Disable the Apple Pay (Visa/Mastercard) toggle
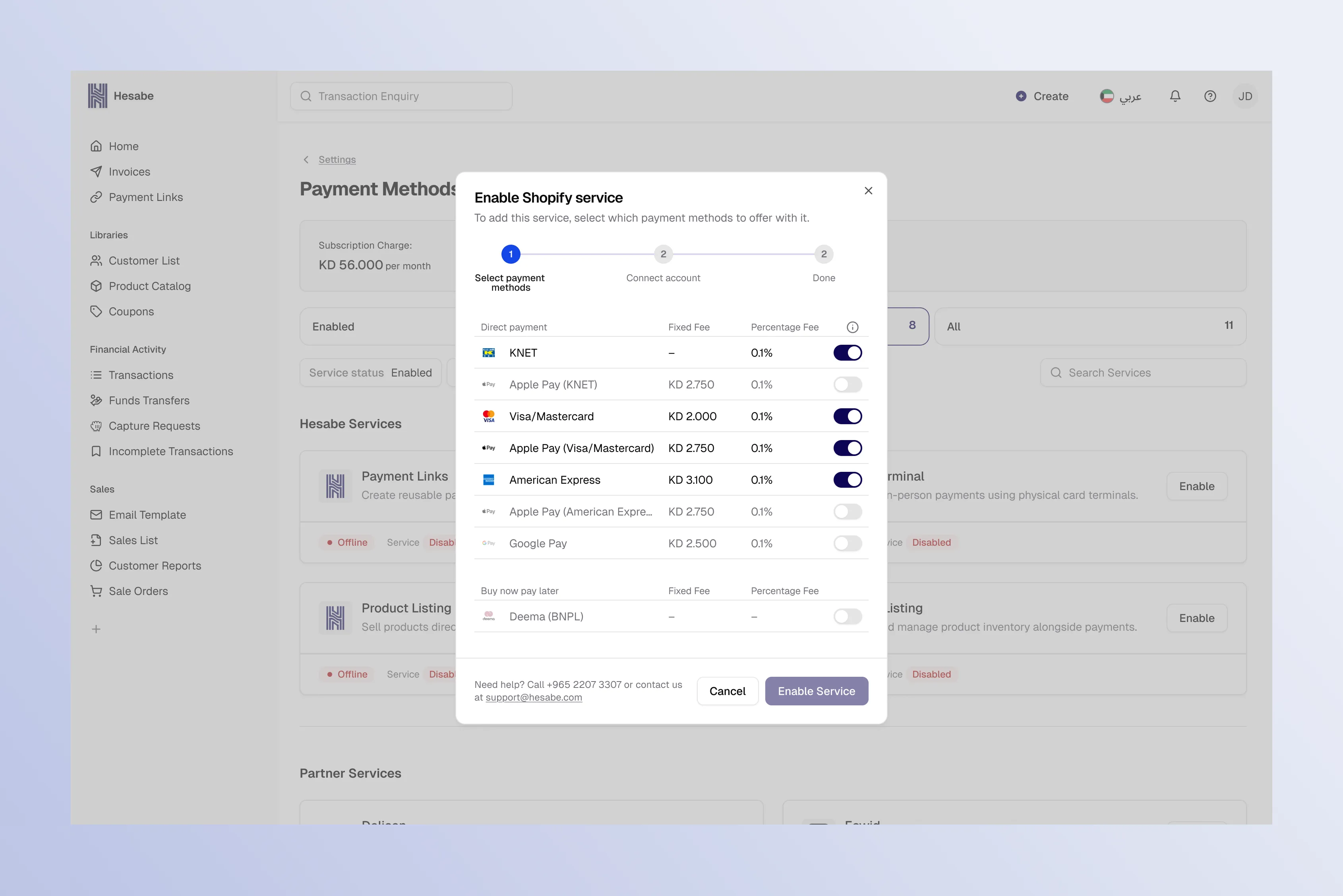The height and width of the screenshot is (896, 1343). pos(847,448)
